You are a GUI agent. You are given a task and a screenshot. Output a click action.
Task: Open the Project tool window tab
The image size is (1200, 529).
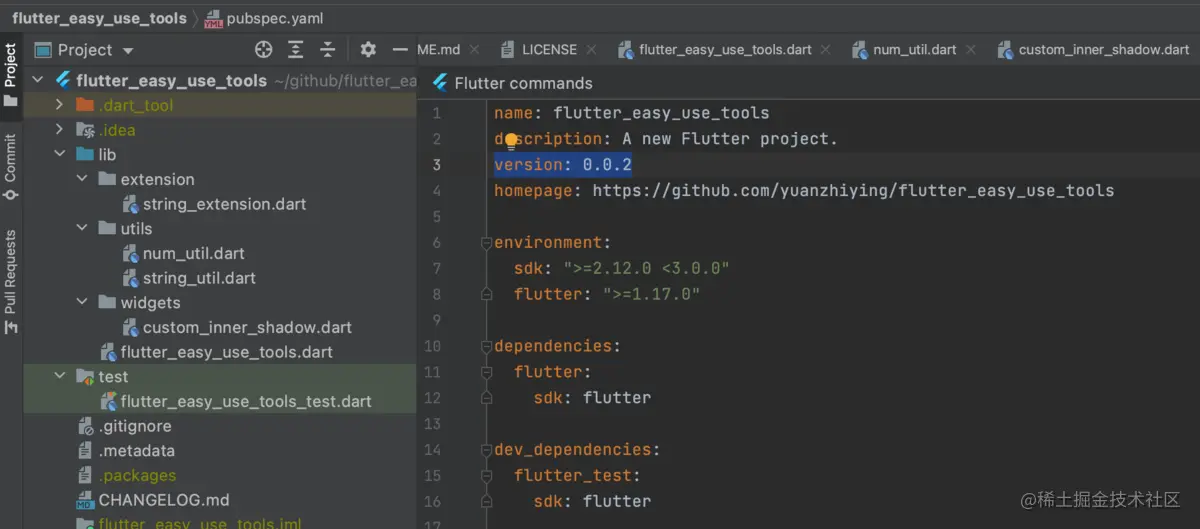11,76
